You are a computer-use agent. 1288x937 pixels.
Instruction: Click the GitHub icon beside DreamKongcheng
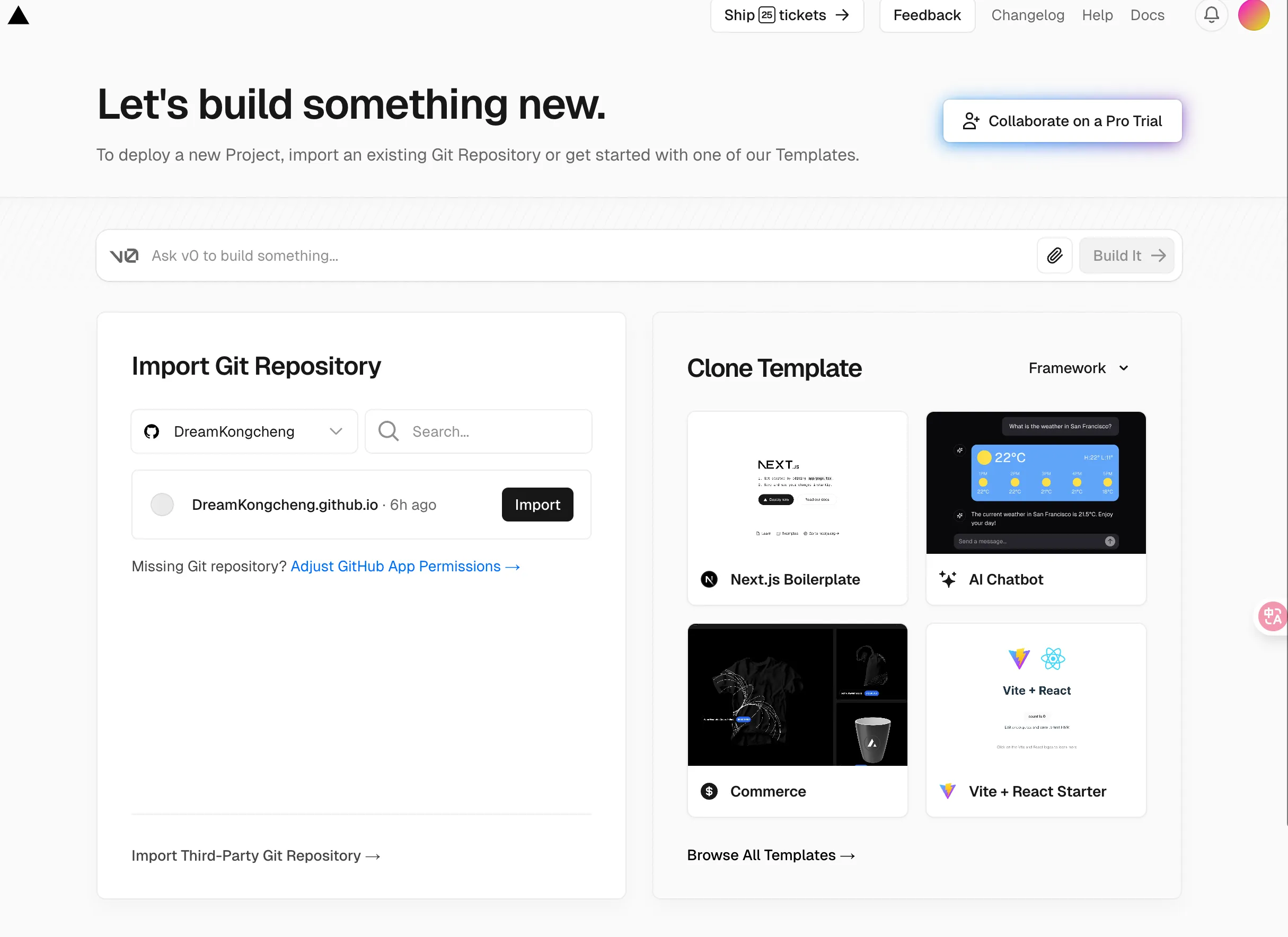point(152,431)
